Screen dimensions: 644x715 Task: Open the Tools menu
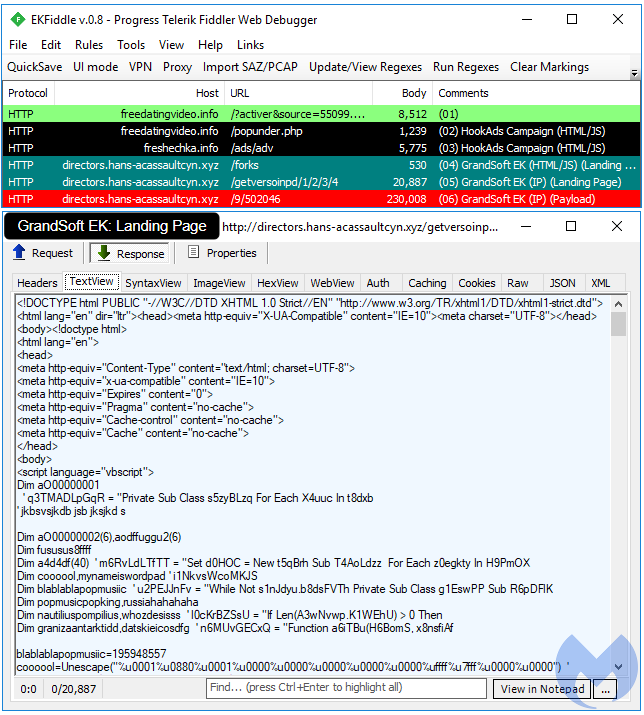131,45
